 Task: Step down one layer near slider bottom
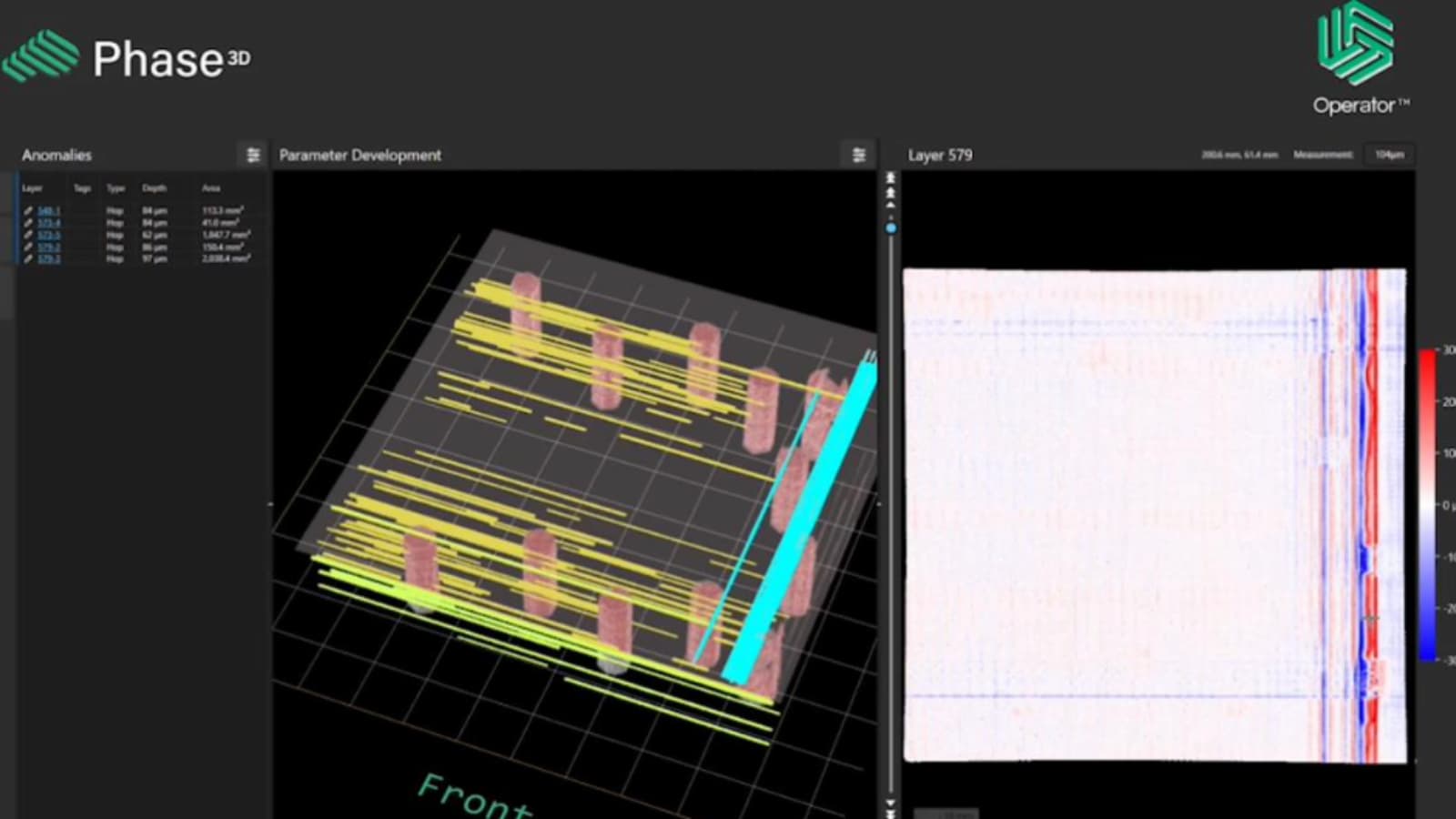[x=891, y=804]
